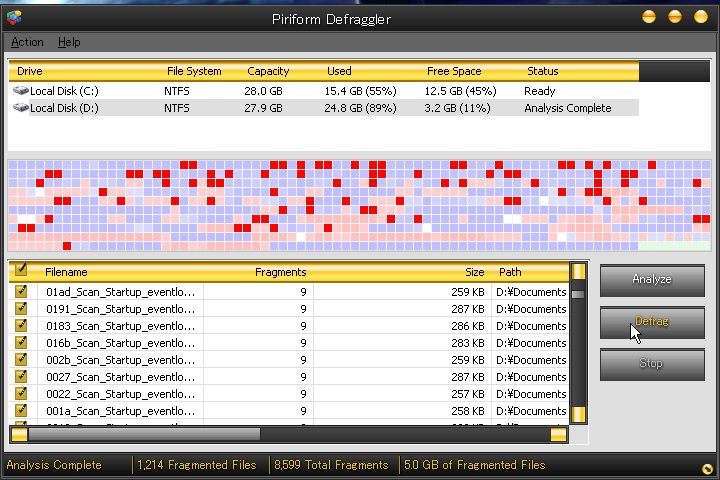Open the Help menu
This screenshot has width=720, height=480.
(x=69, y=42)
